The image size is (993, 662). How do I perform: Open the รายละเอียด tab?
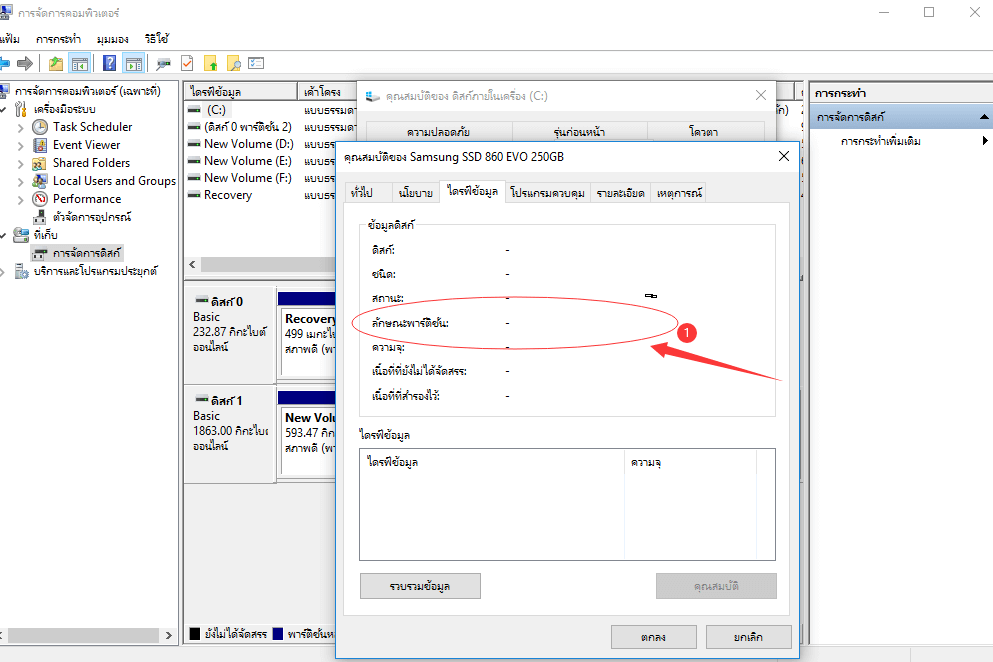(621, 193)
